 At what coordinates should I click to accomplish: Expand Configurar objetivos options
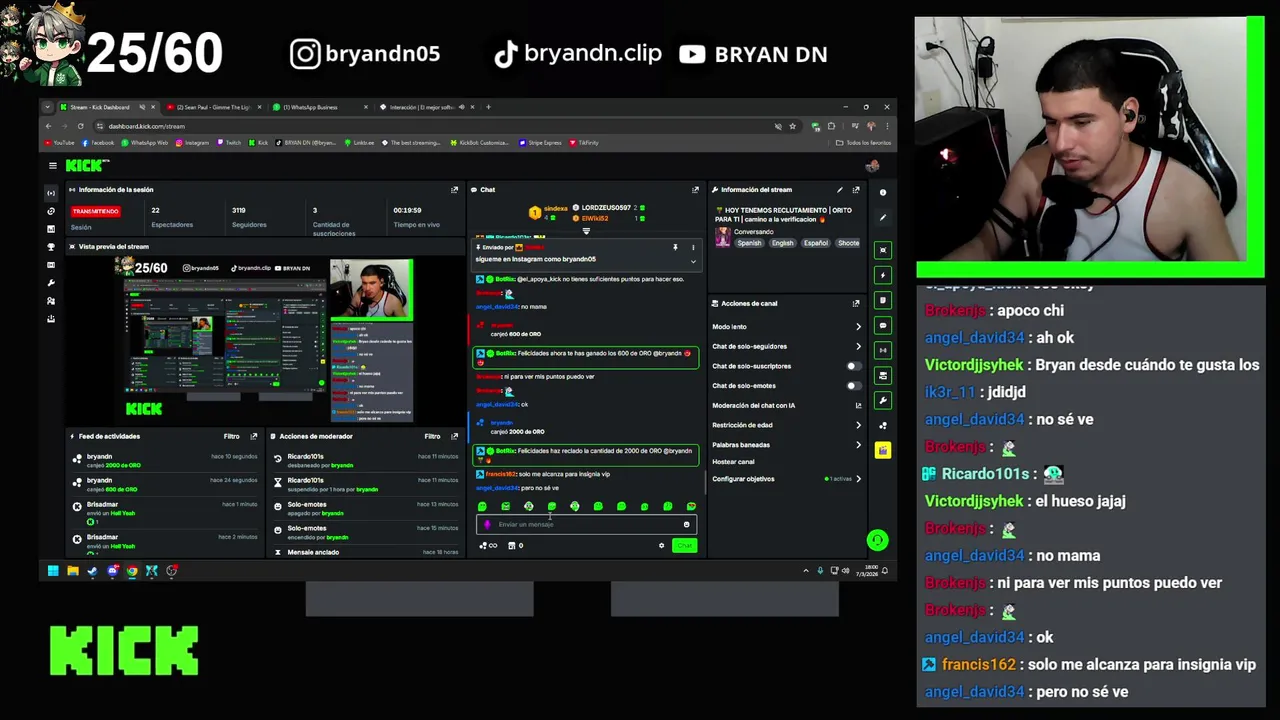[x=858, y=479]
